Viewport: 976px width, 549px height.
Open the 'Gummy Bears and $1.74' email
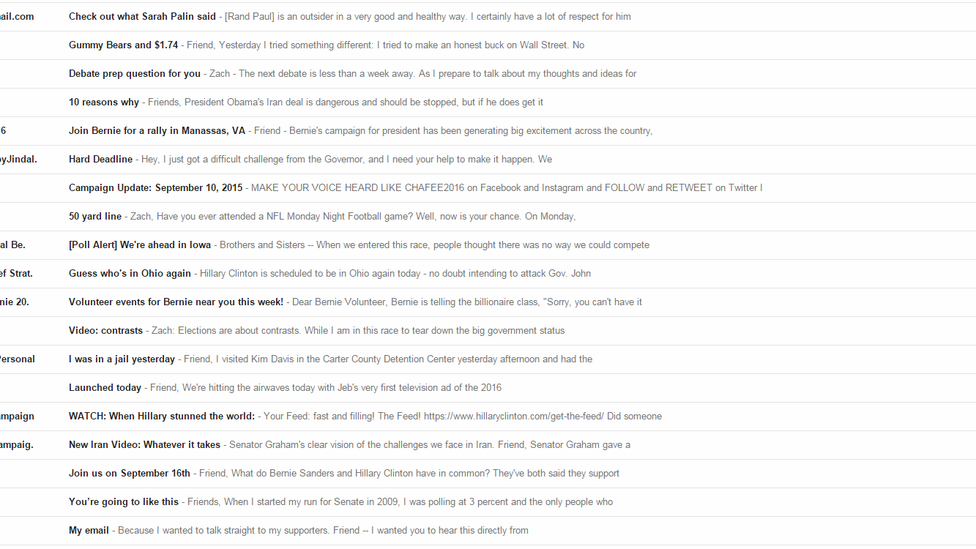tap(488, 45)
